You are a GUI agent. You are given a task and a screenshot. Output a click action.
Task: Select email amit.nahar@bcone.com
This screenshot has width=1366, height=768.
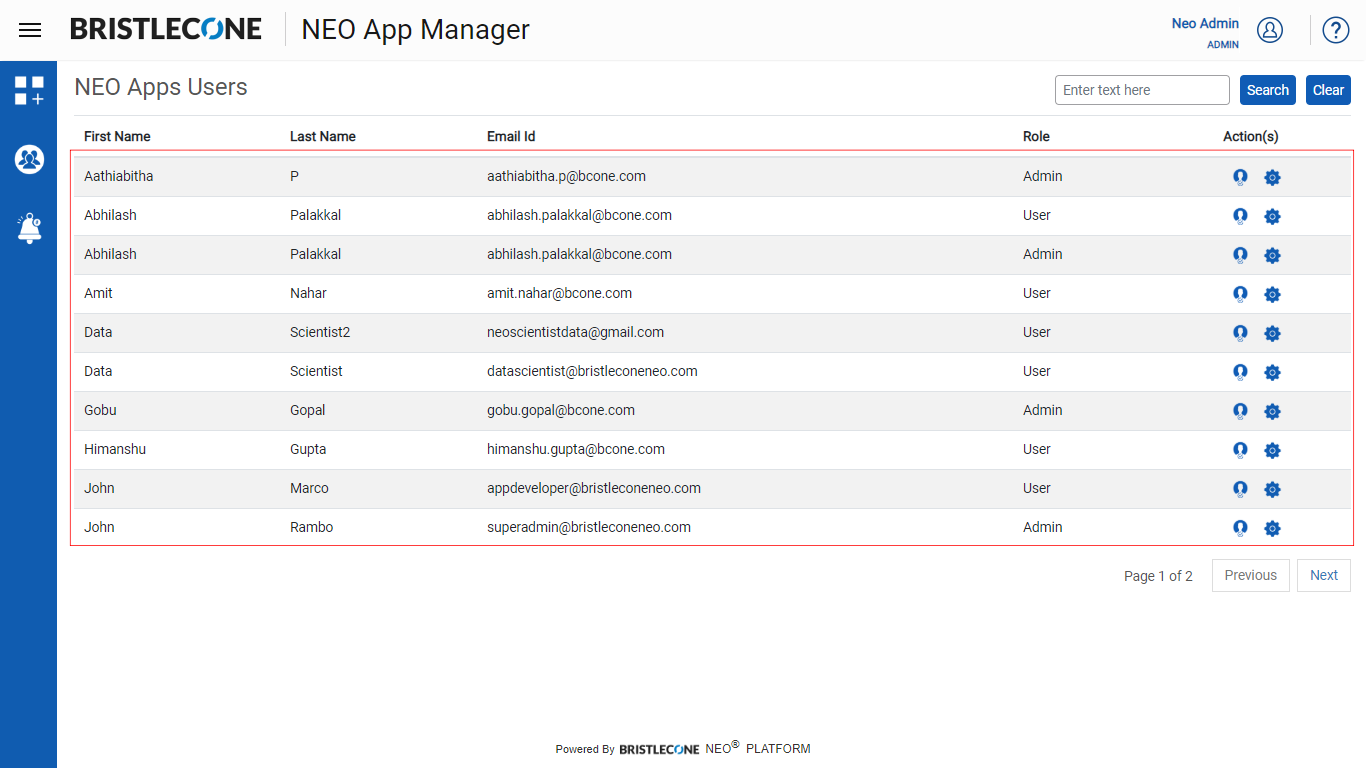point(559,293)
